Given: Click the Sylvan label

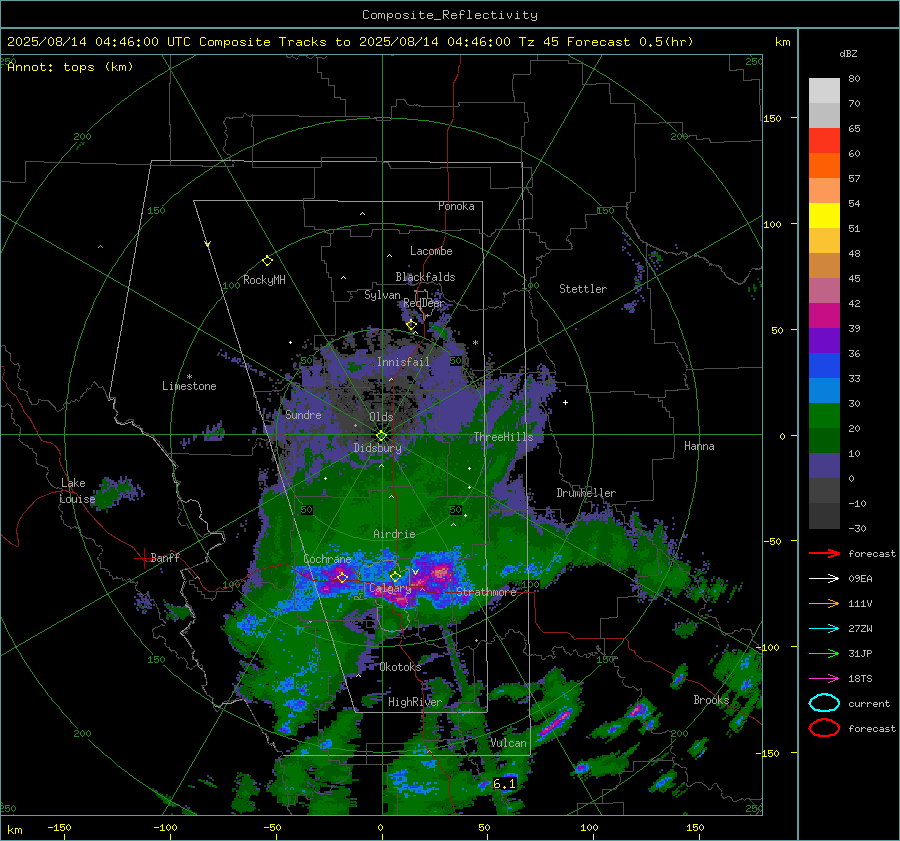Looking at the screenshot, I should [x=382, y=295].
